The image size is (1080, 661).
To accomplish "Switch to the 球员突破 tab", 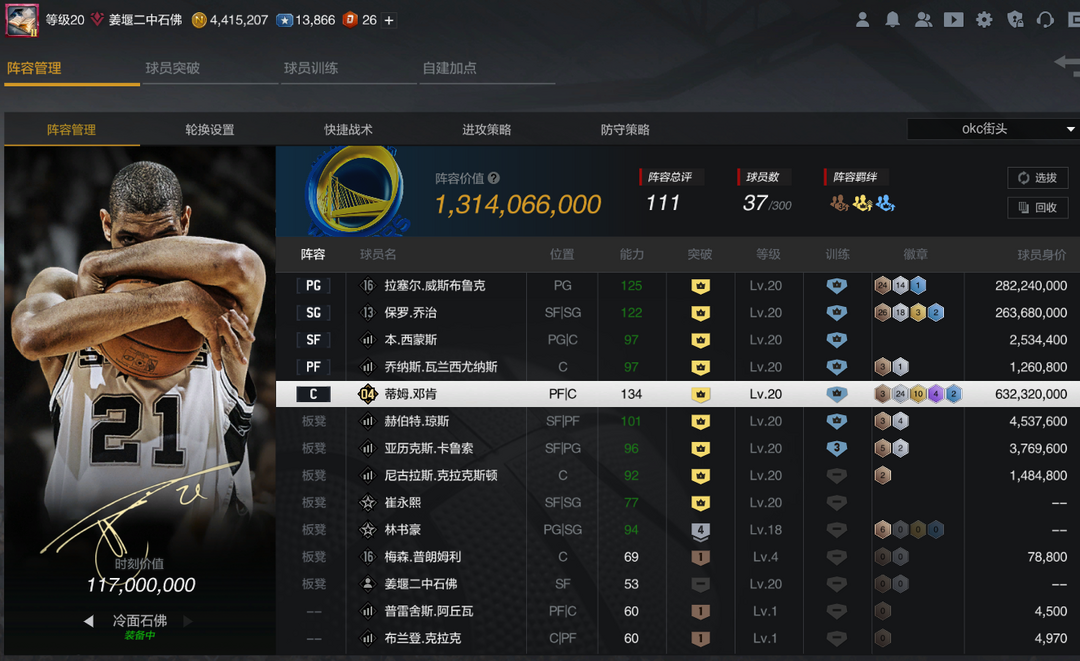I will pos(172,68).
